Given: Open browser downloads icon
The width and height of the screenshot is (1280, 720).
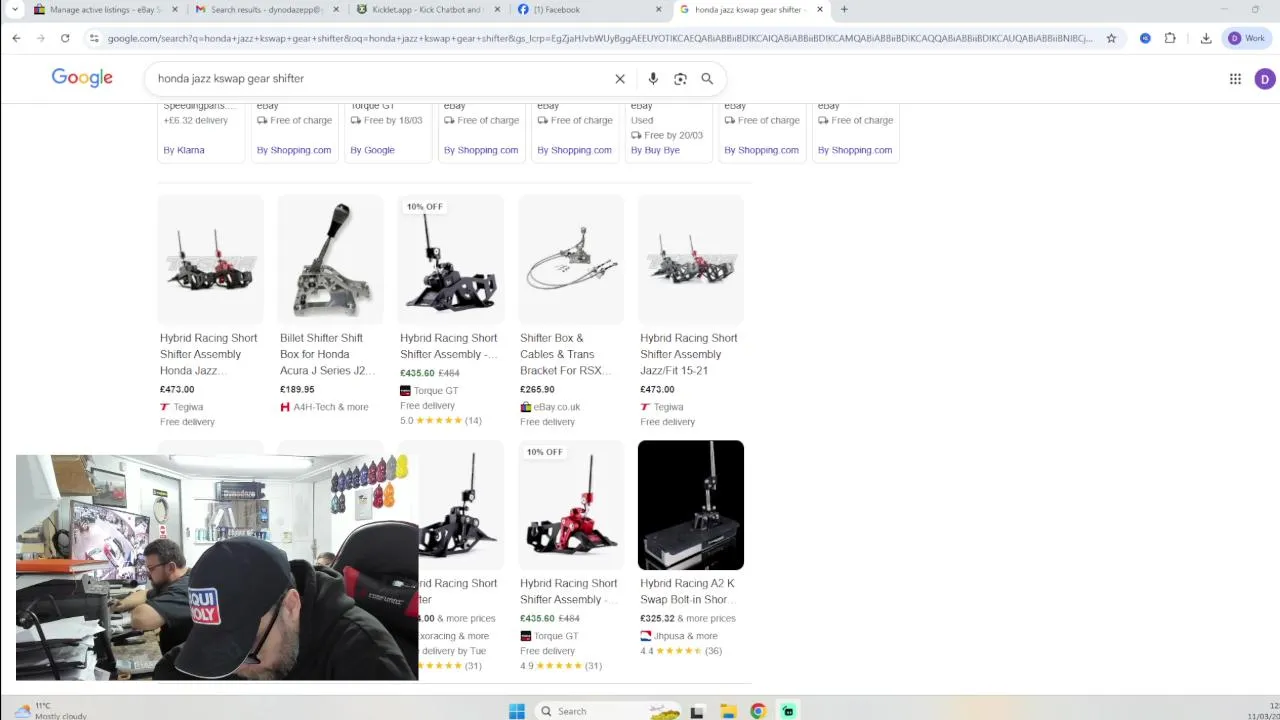Looking at the screenshot, I should [x=1206, y=38].
